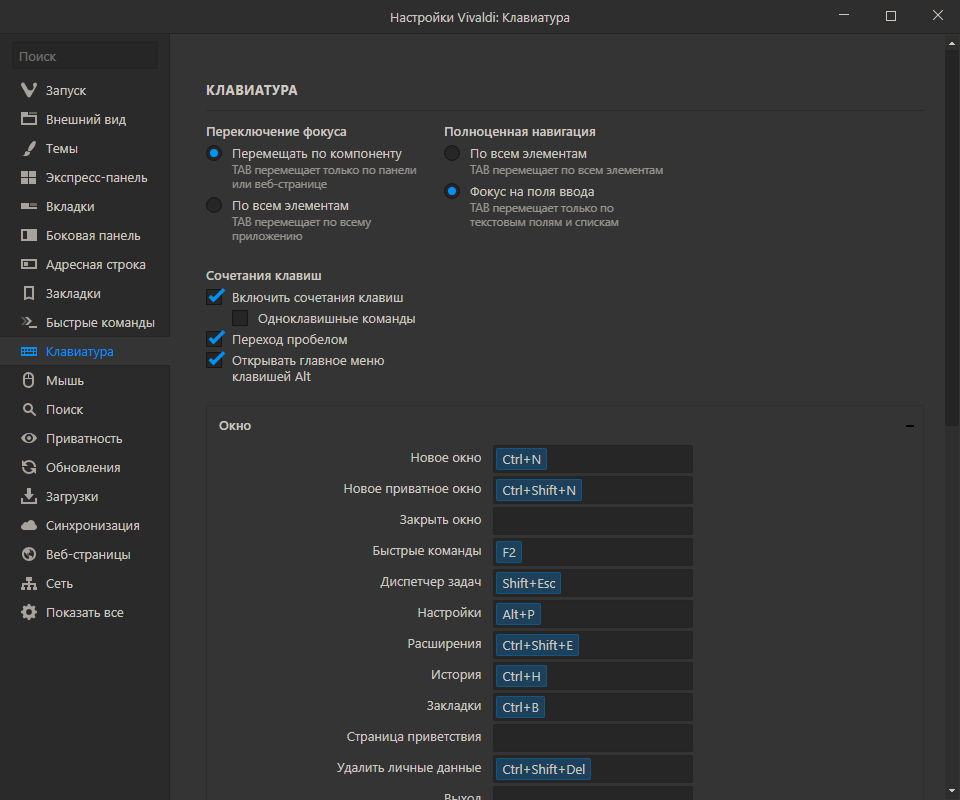Viewport: 960px width, 800px height.
Task: Open Внешний вид settings via its icon
Action: coord(29,120)
